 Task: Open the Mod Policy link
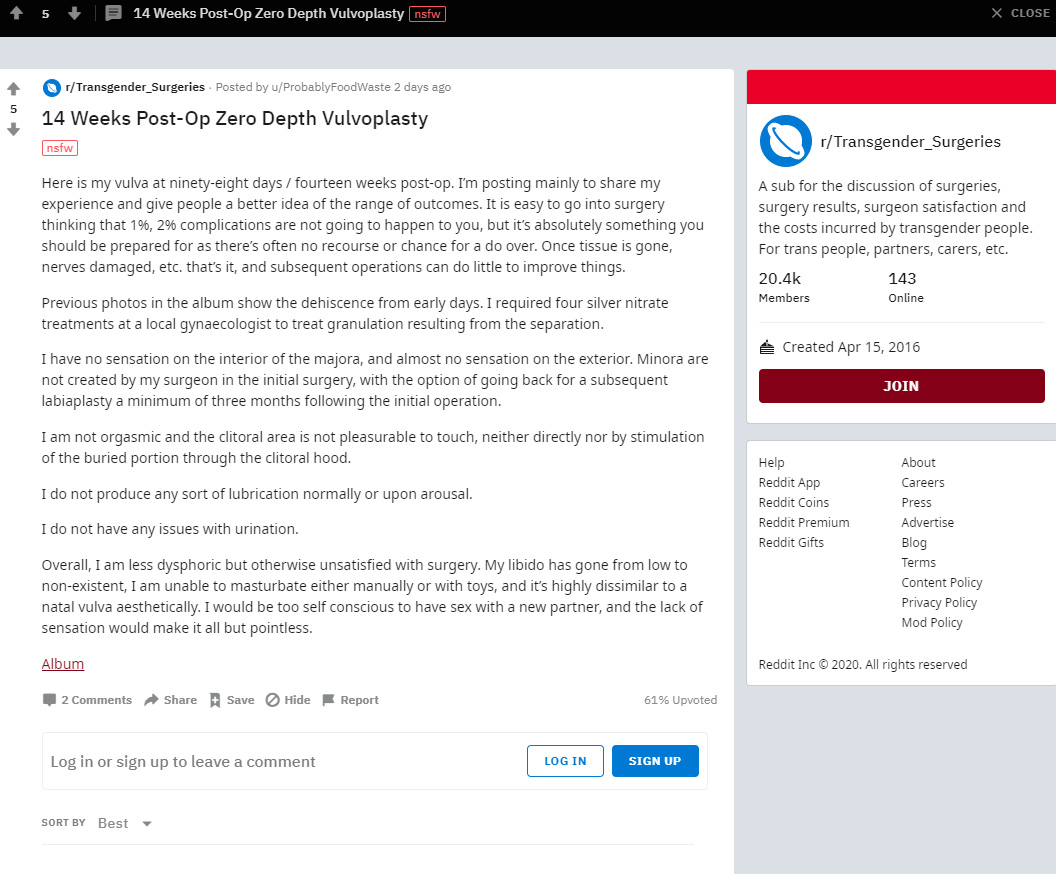click(931, 623)
